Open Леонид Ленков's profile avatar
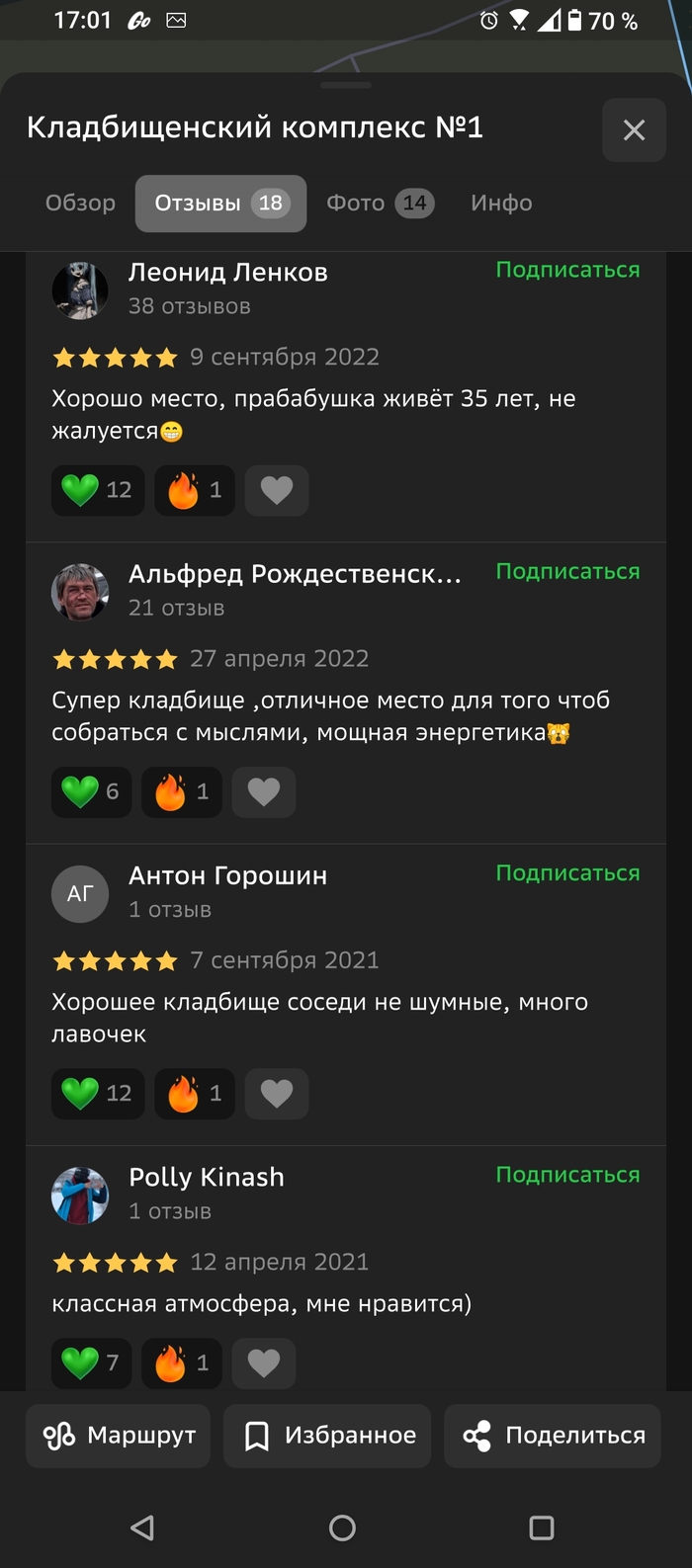This screenshot has height=1568, width=692. (x=80, y=290)
